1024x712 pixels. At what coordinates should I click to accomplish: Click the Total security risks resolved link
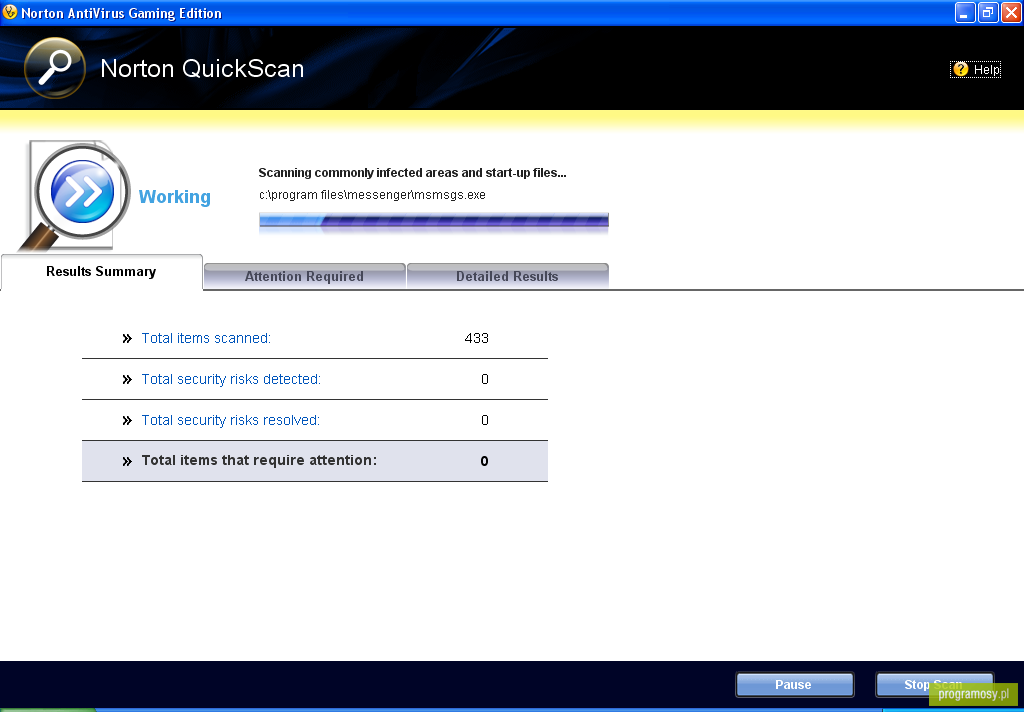231,420
